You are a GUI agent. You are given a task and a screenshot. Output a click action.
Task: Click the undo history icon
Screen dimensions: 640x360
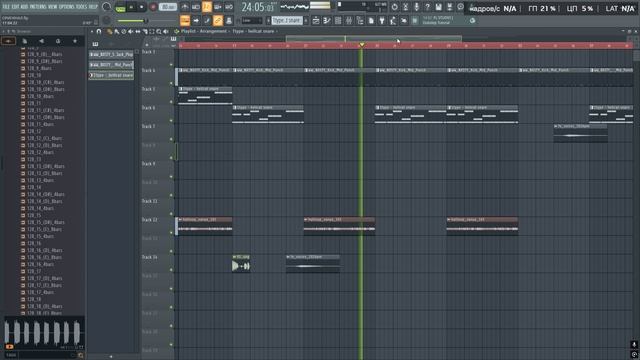point(394,7)
